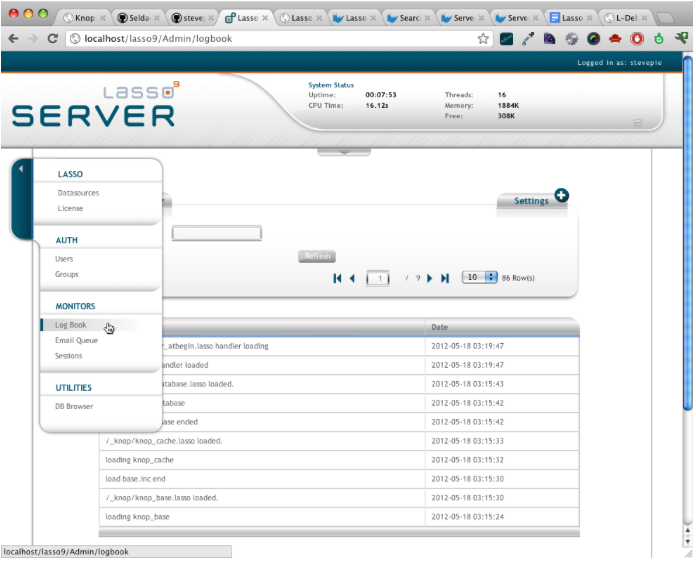This screenshot has height=571, width=696.
Task: Go to first page of log
Action: [338, 278]
